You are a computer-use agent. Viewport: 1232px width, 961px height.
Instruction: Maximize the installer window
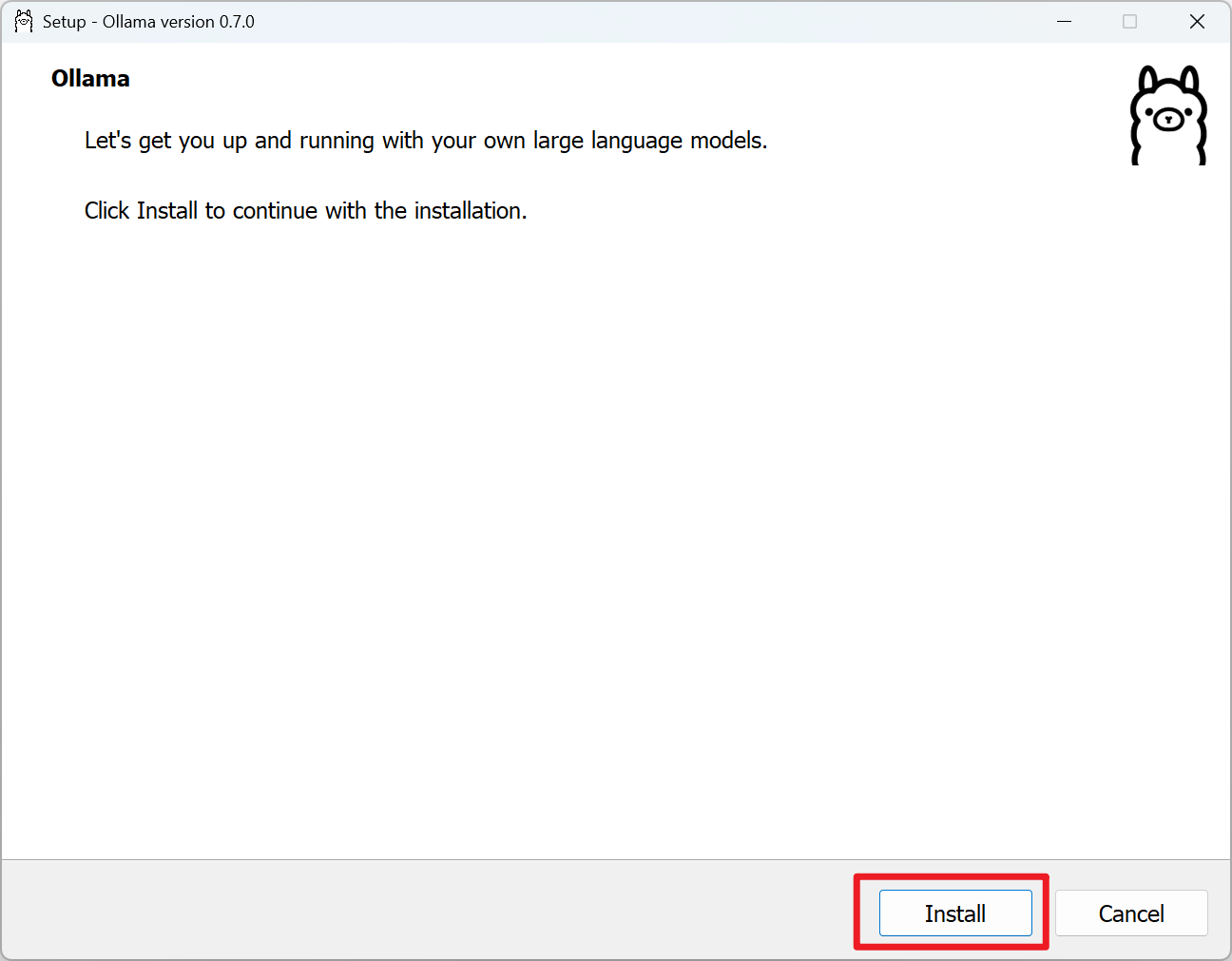(x=1130, y=21)
